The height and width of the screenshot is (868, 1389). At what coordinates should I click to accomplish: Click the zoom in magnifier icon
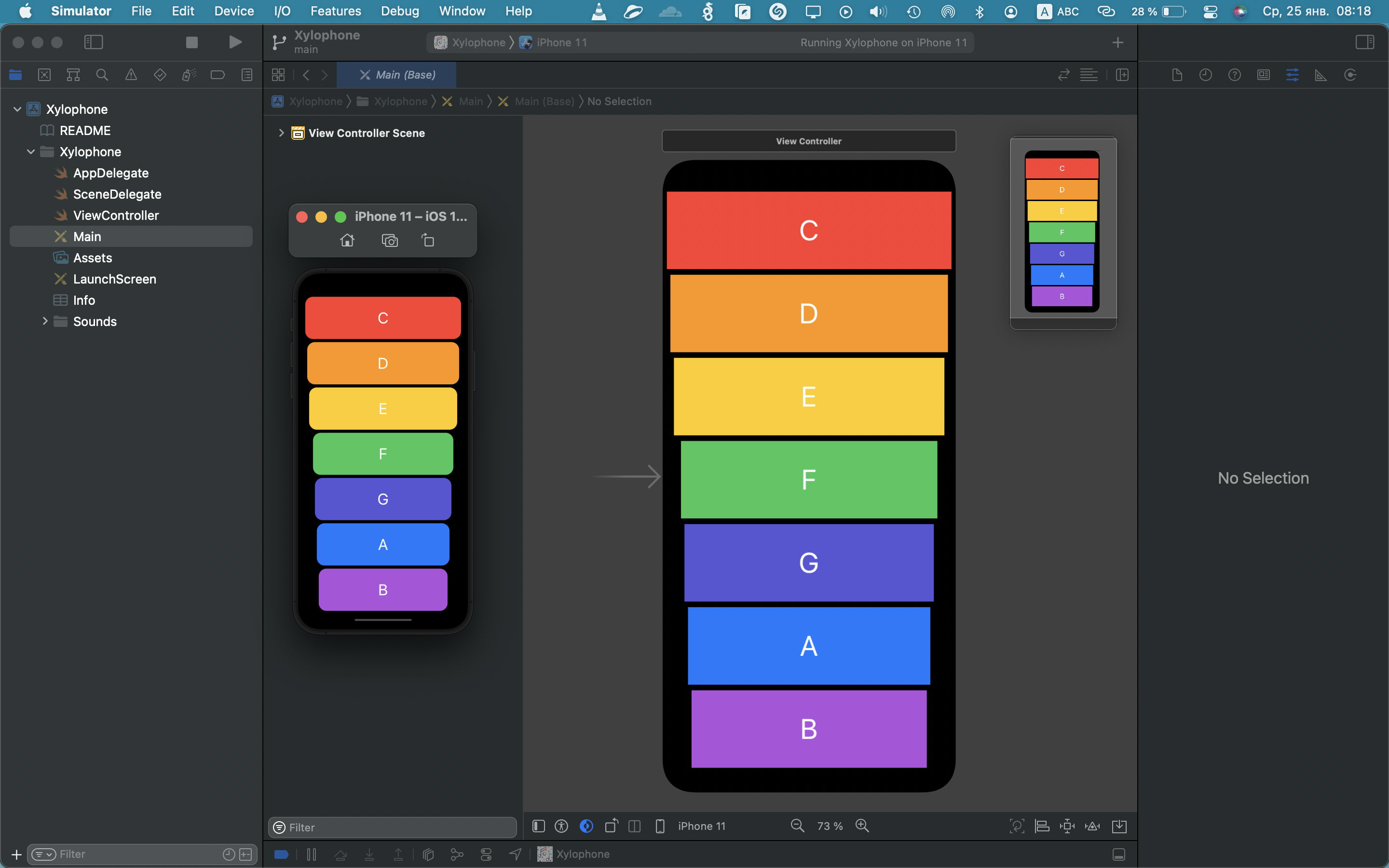[862, 826]
